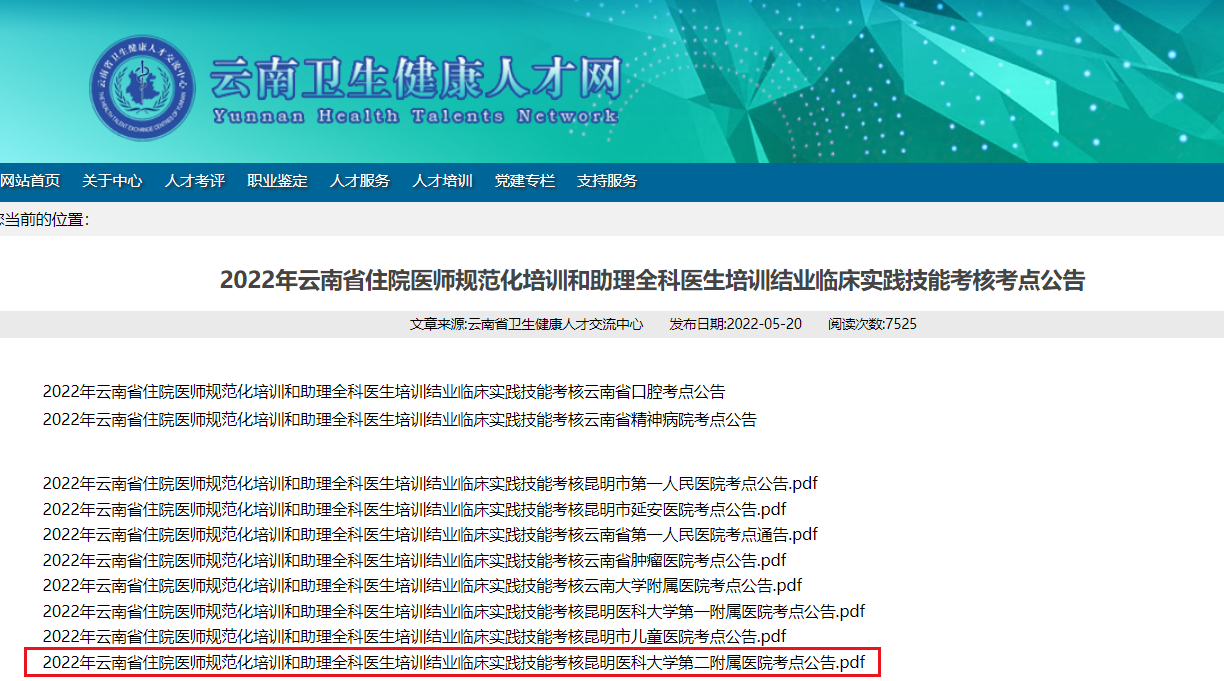Screen dimensions: 1224x681
Task: Open the 党建专栏 navigation item
Action: 525,181
